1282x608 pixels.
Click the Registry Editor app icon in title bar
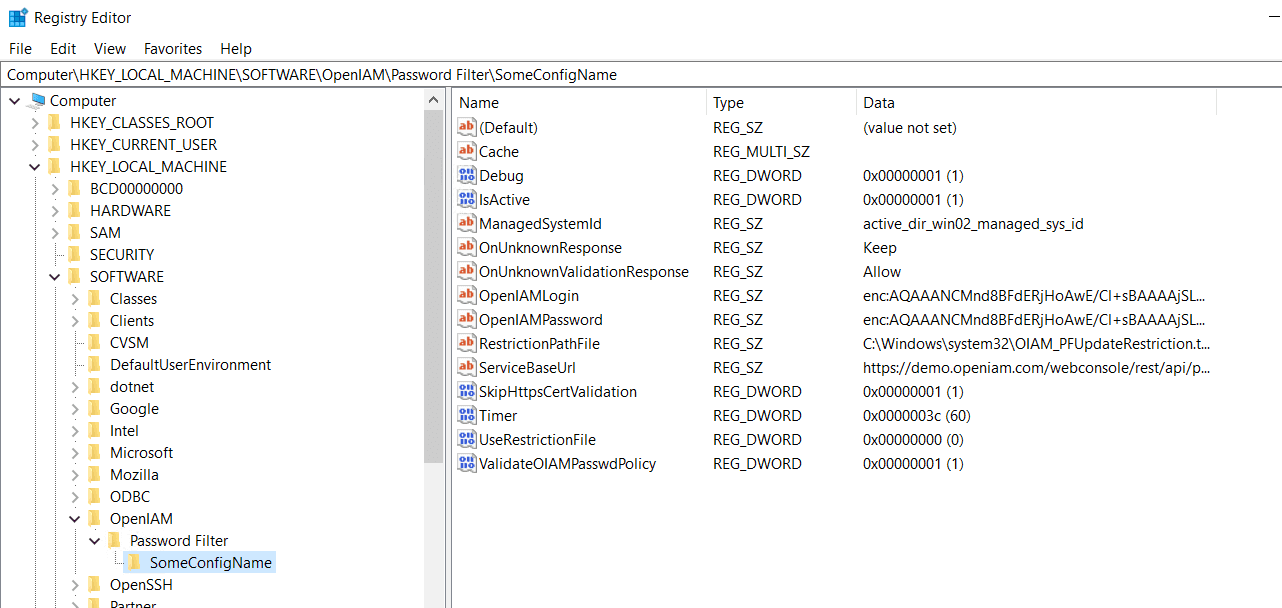click(17, 18)
